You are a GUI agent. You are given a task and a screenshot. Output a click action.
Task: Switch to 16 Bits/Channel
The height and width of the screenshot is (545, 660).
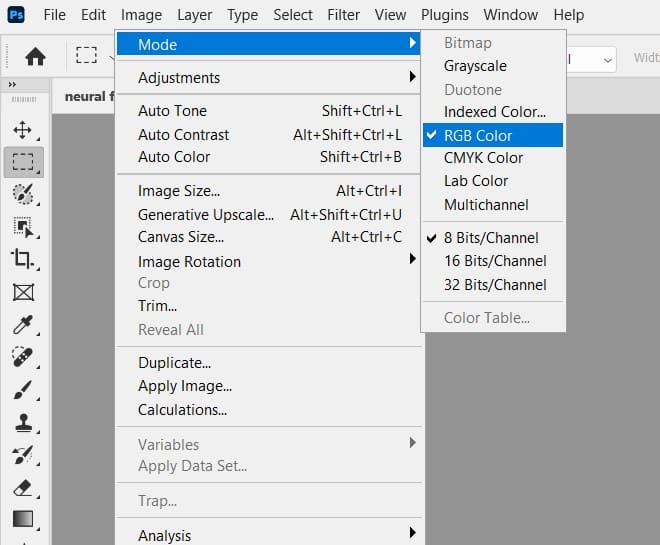pos(492,261)
